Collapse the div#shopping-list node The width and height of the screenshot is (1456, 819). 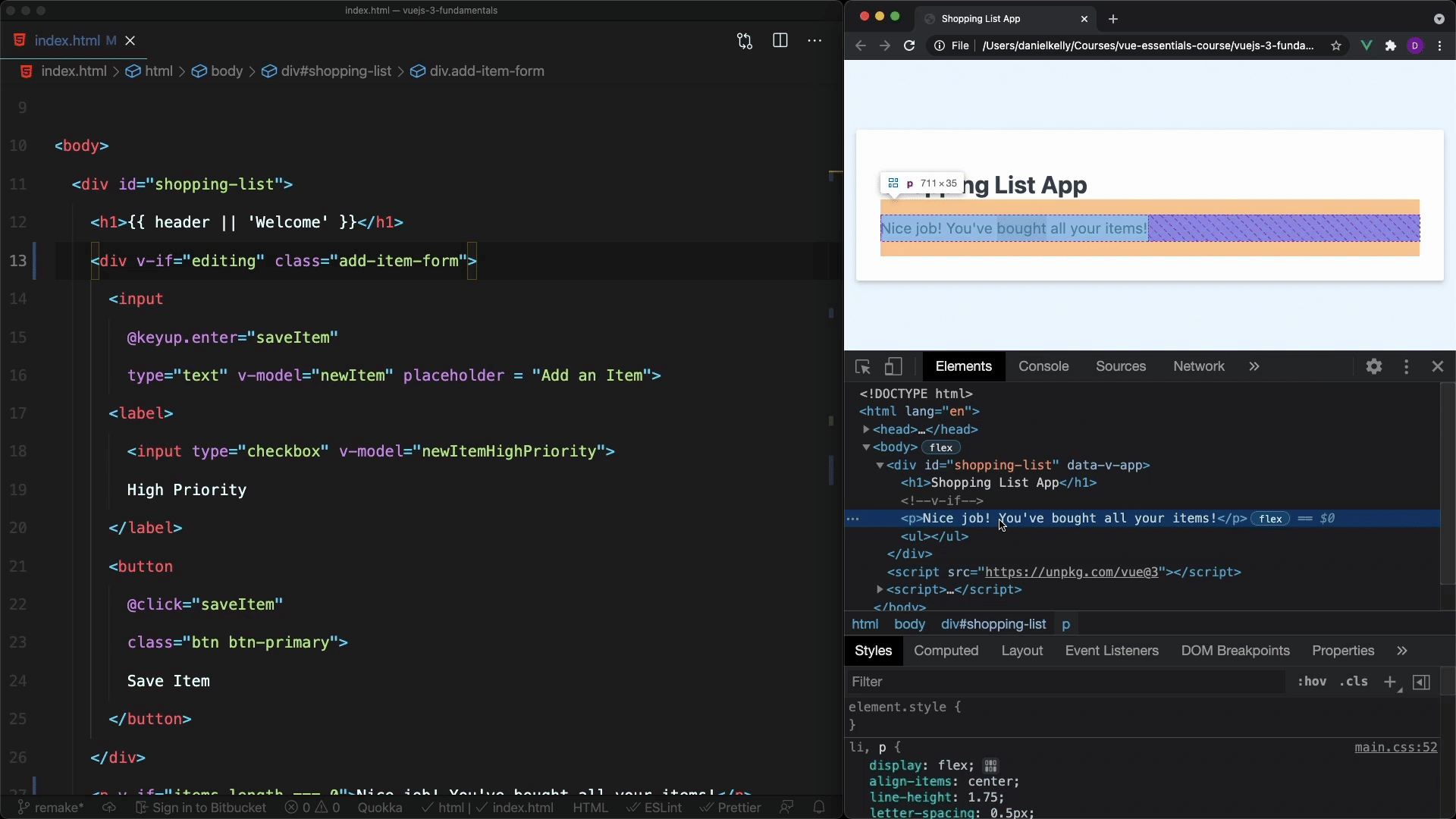point(880,466)
